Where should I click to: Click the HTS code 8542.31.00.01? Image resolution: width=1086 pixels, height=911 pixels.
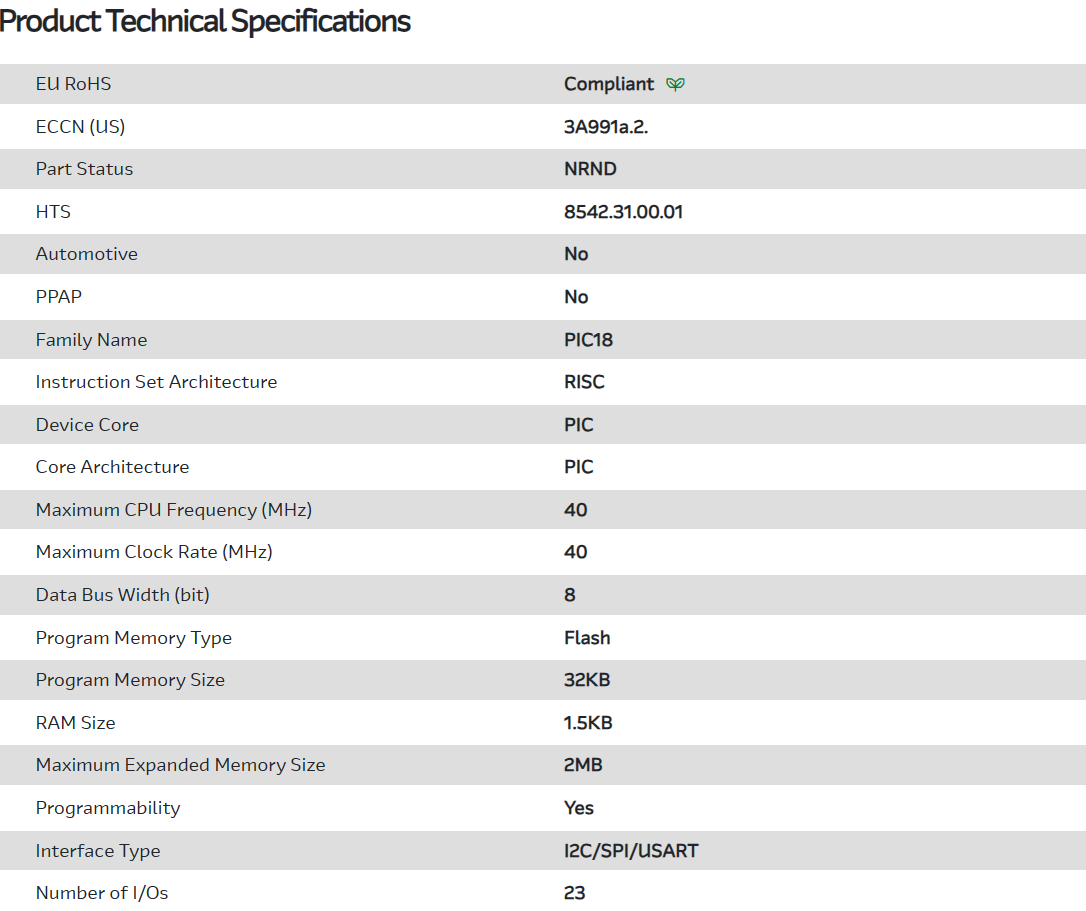point(623,212)
